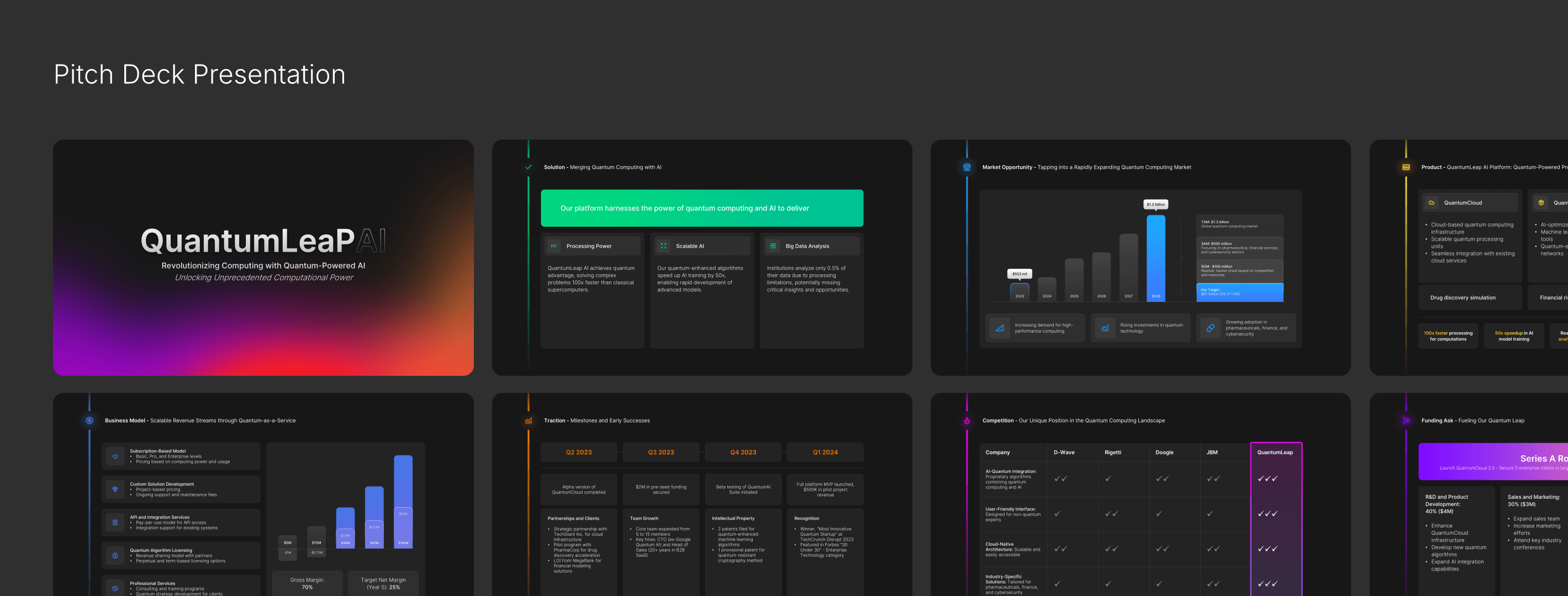
Task: Click the orange chart icon beside Traction heading
Action: (x=529, y=421)
